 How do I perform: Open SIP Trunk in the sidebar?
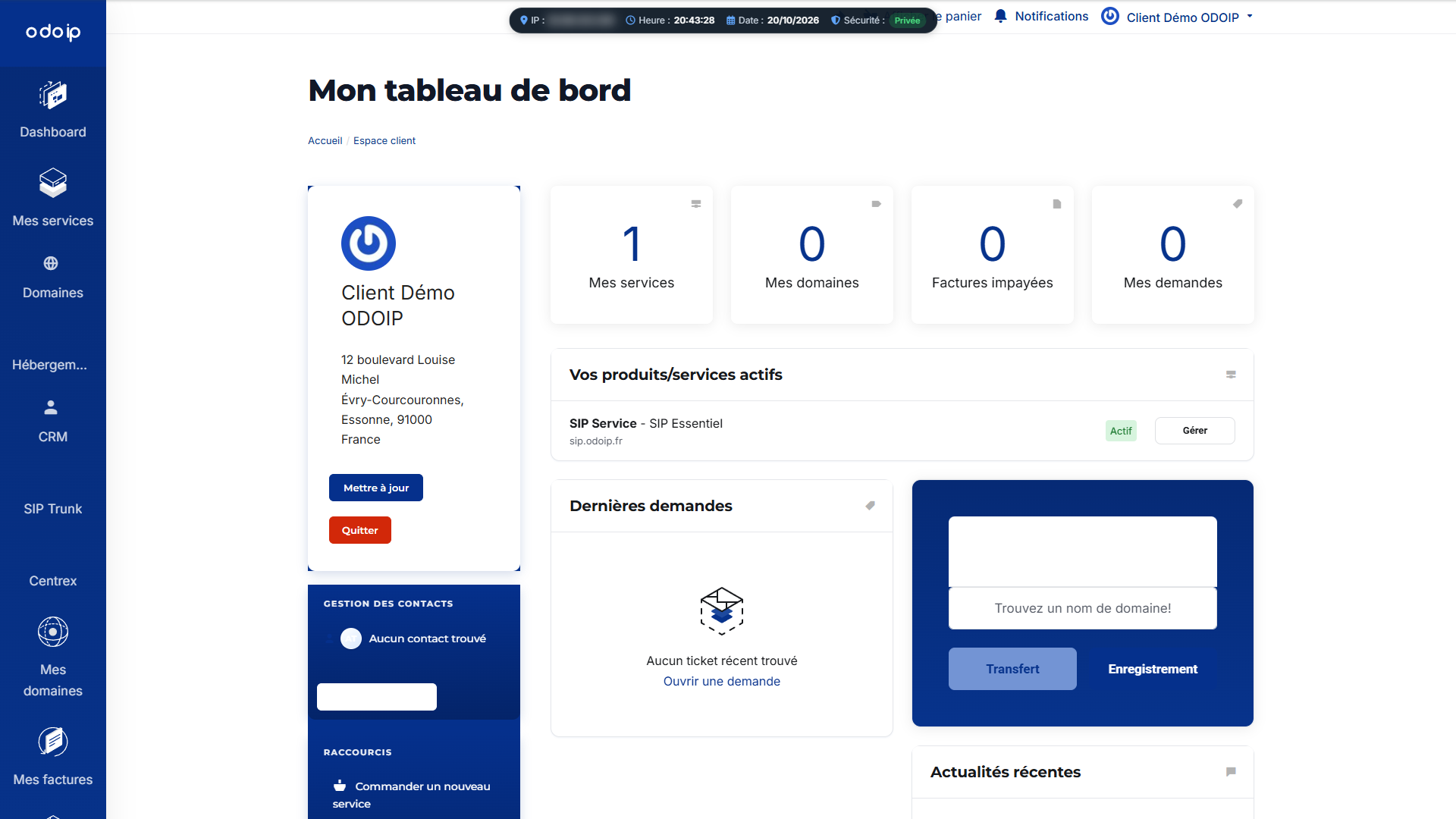[53, 509]
